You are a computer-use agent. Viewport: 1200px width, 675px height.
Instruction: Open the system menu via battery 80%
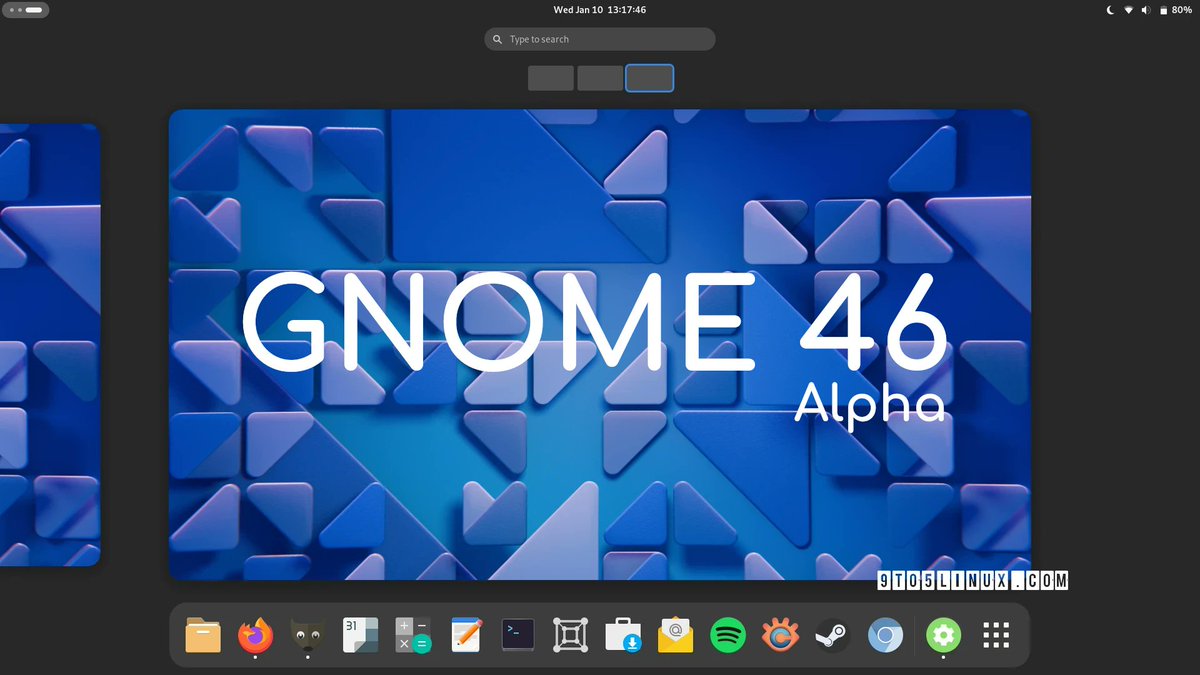click(x=1174, y=10)
